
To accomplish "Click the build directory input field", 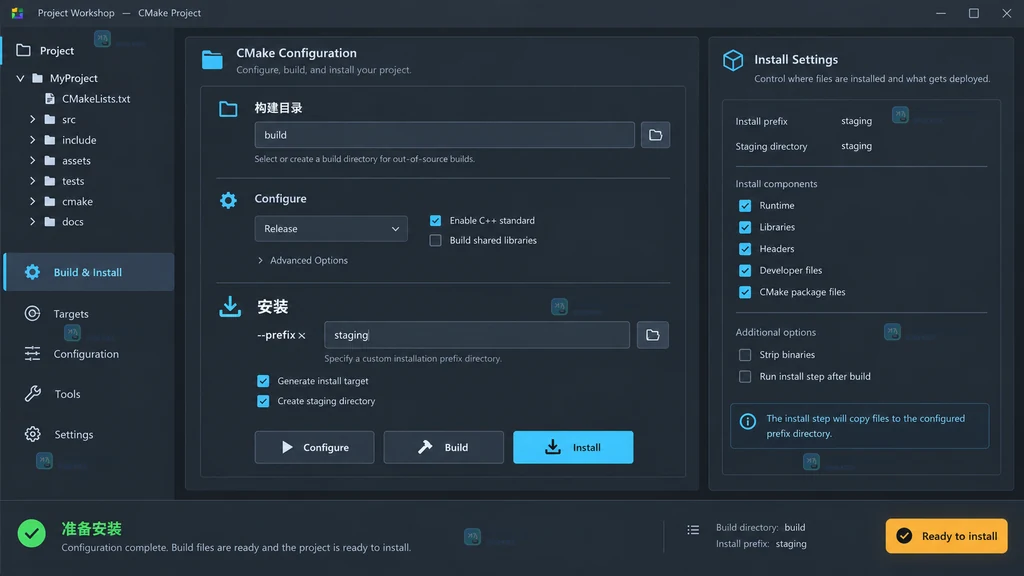I will pyautogui.click(x=444, y=135).
